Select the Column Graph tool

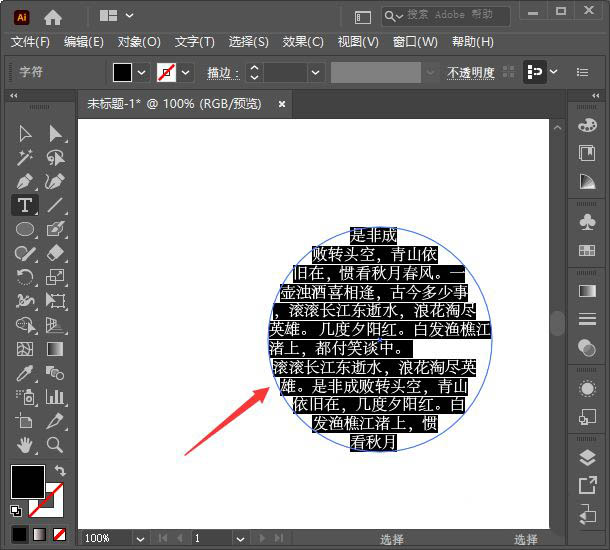[x=55, y=397]
